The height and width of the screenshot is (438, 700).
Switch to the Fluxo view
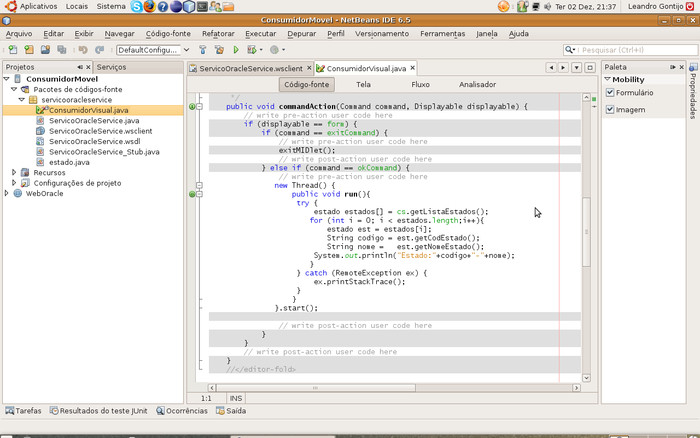pyautogui.click(x=421, y=84)
